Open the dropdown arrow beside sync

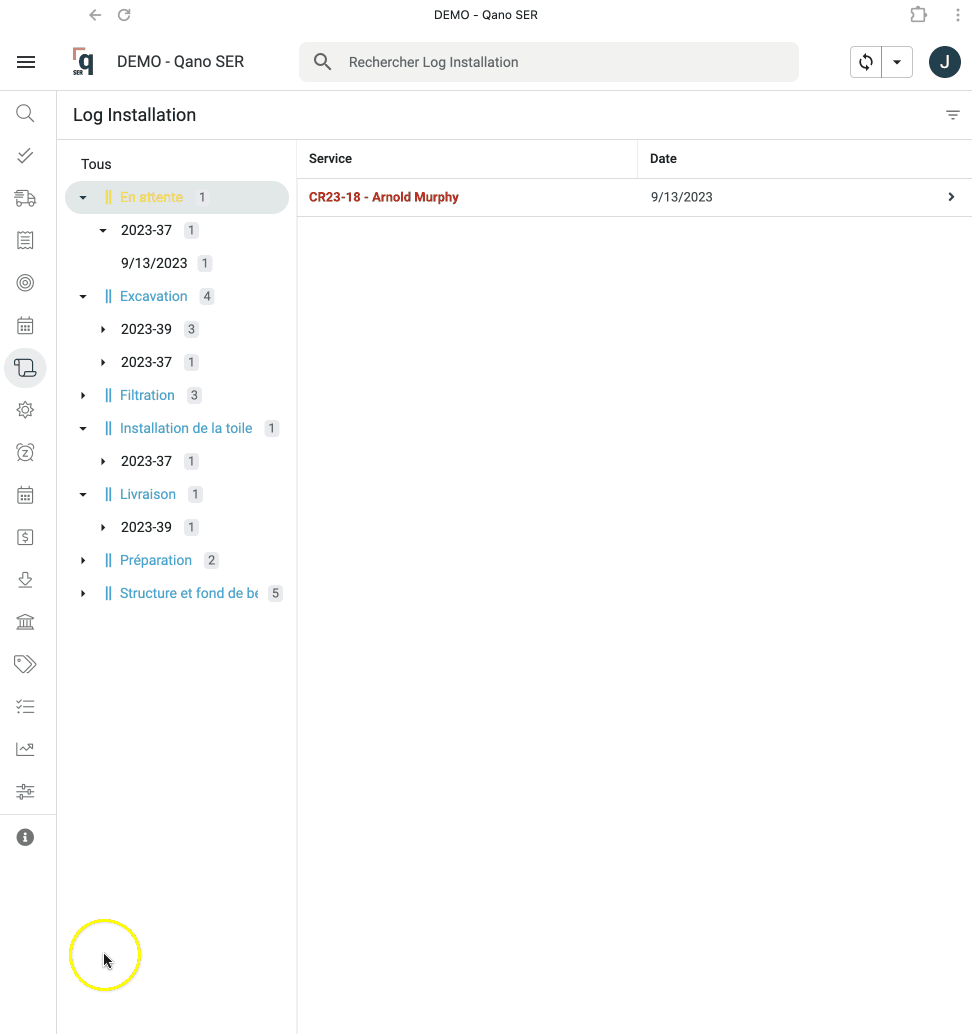coord(897,62)
